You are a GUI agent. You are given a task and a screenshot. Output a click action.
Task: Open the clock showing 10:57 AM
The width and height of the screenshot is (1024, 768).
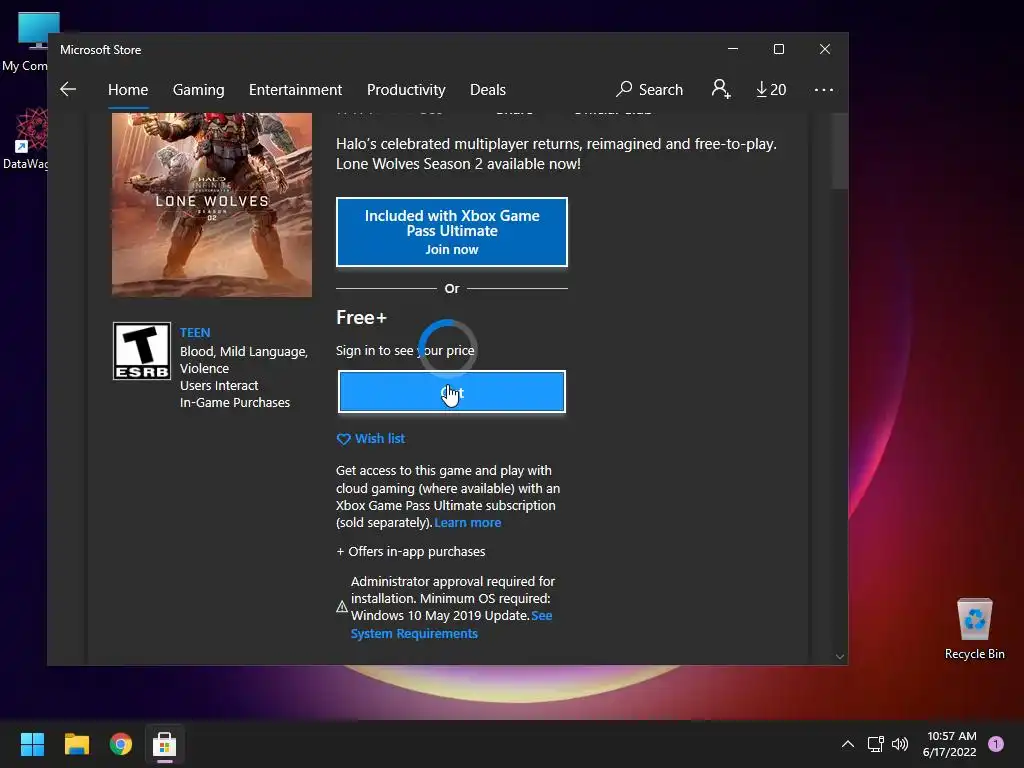coord(950,744)
